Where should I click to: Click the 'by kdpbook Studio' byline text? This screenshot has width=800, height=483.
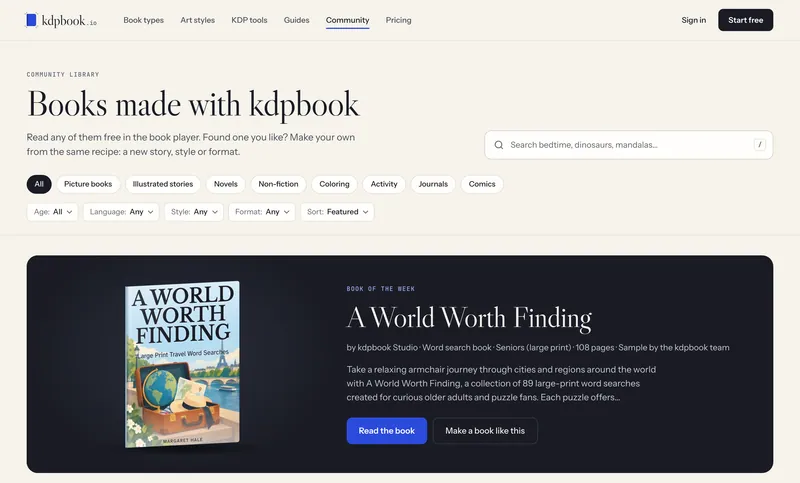pos(382,347)
